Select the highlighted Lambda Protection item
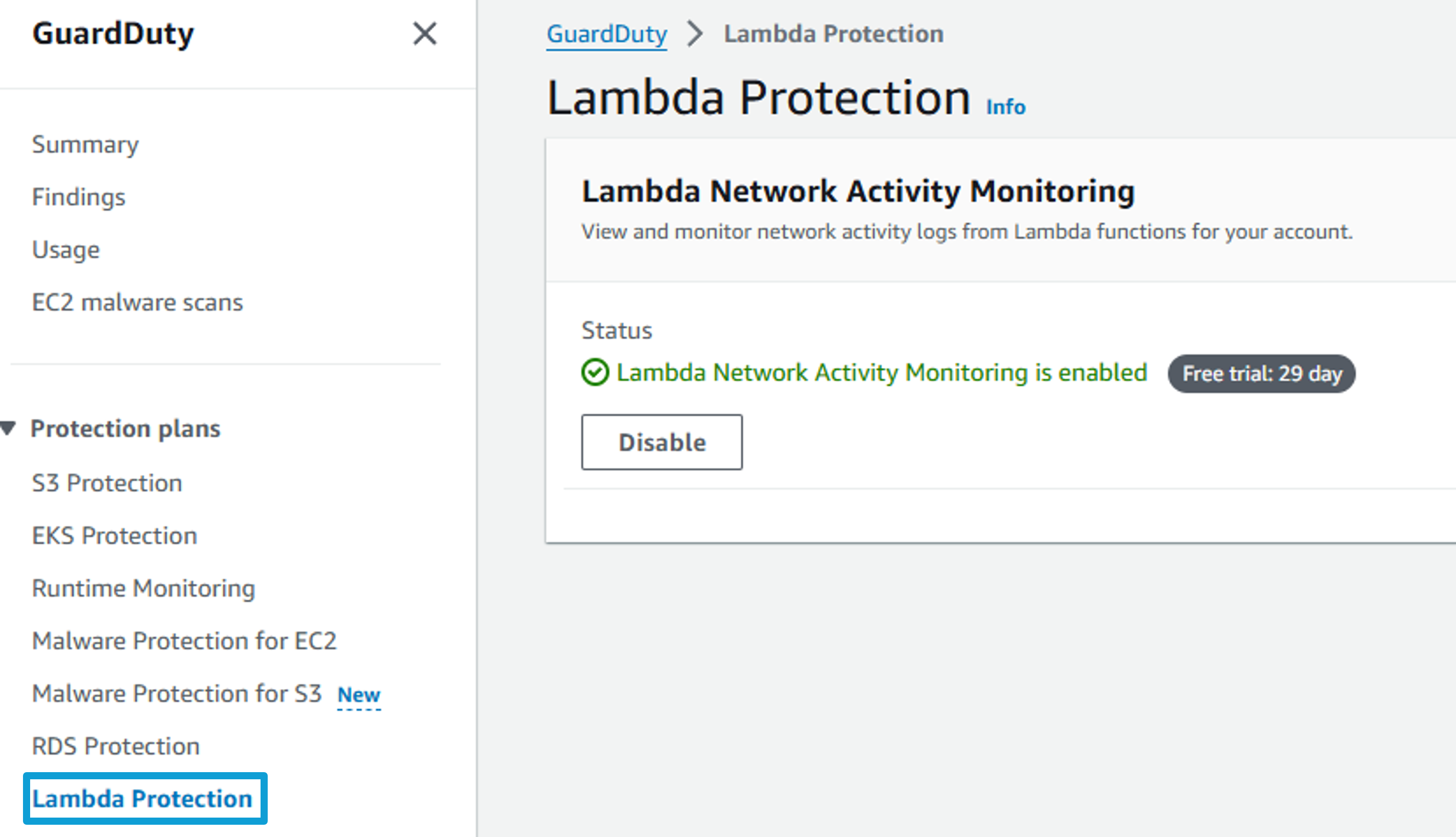This screenshot has width=1456, height=837. pos(145,799)
